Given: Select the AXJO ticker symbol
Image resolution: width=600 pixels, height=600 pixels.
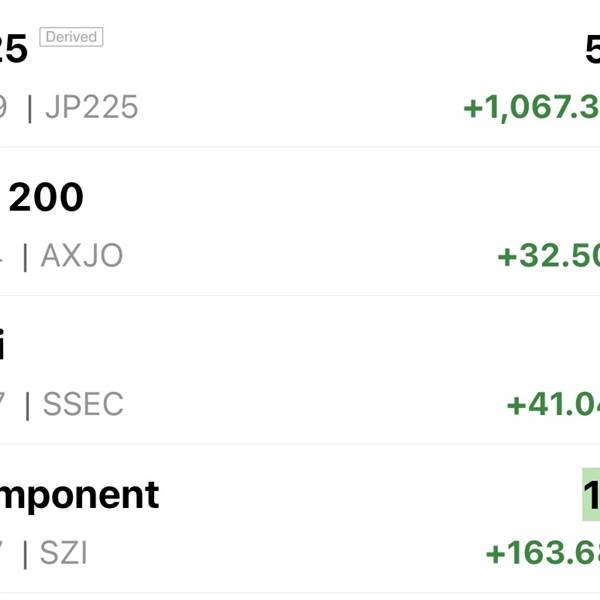Looking at the screenshot, I should tap(82, 256).
